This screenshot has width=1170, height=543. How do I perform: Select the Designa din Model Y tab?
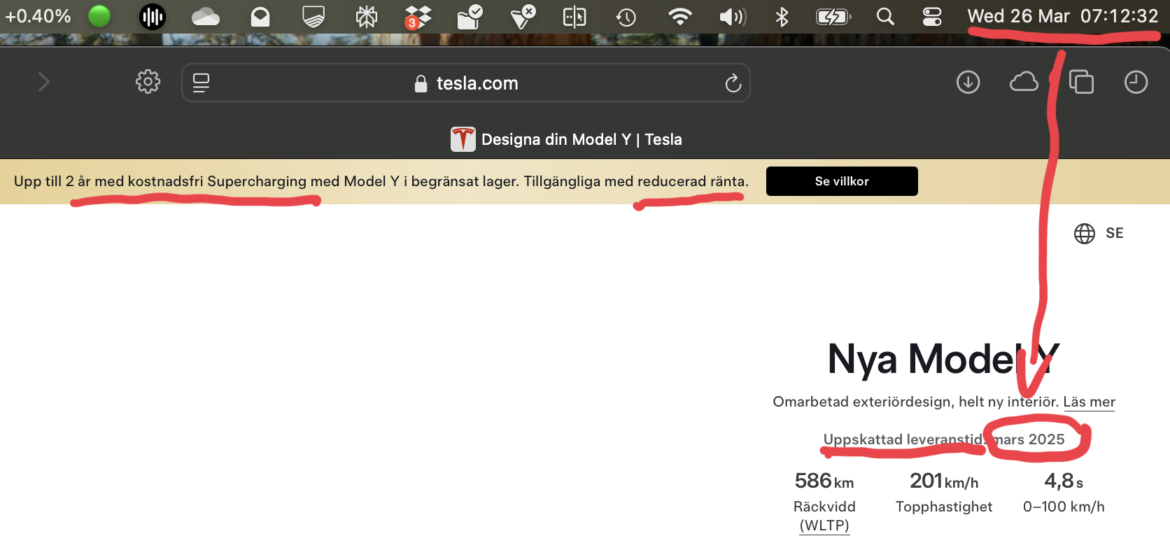pyautogui.click(x=566, y=139)
